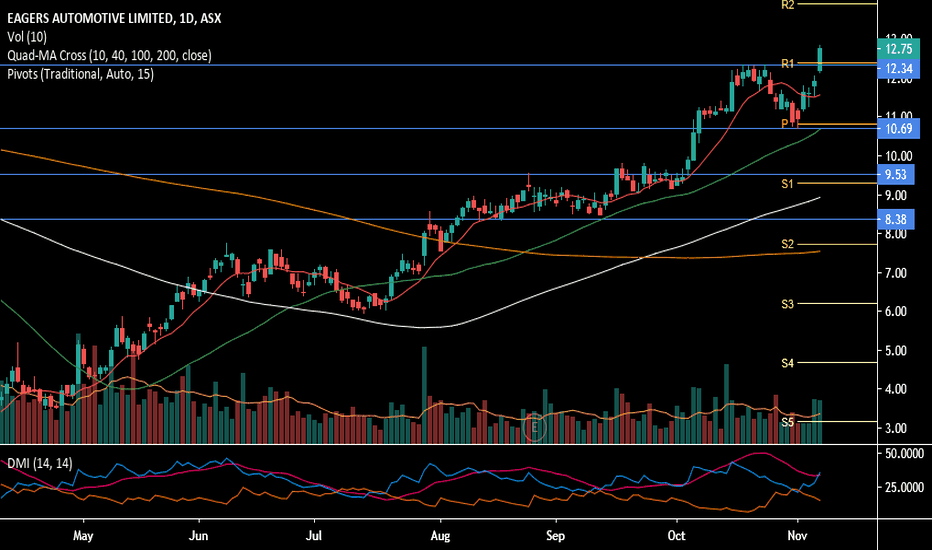
Task: Click the 25.0000 DMI scale value
Action: pyautogui.click(x=905, y=488)
